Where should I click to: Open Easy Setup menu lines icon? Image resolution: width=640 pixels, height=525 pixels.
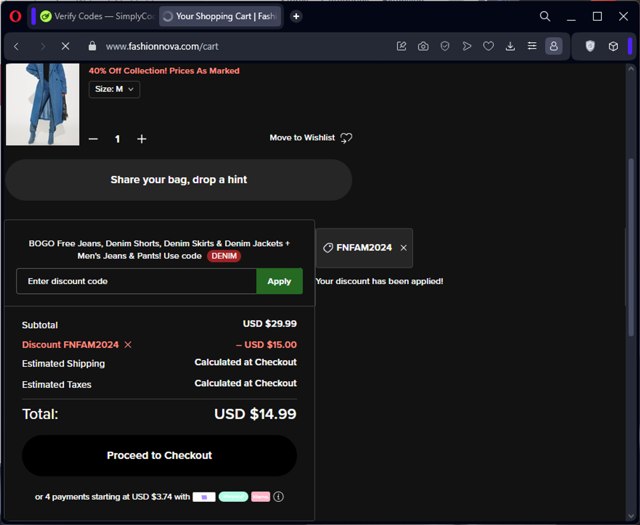532,46
